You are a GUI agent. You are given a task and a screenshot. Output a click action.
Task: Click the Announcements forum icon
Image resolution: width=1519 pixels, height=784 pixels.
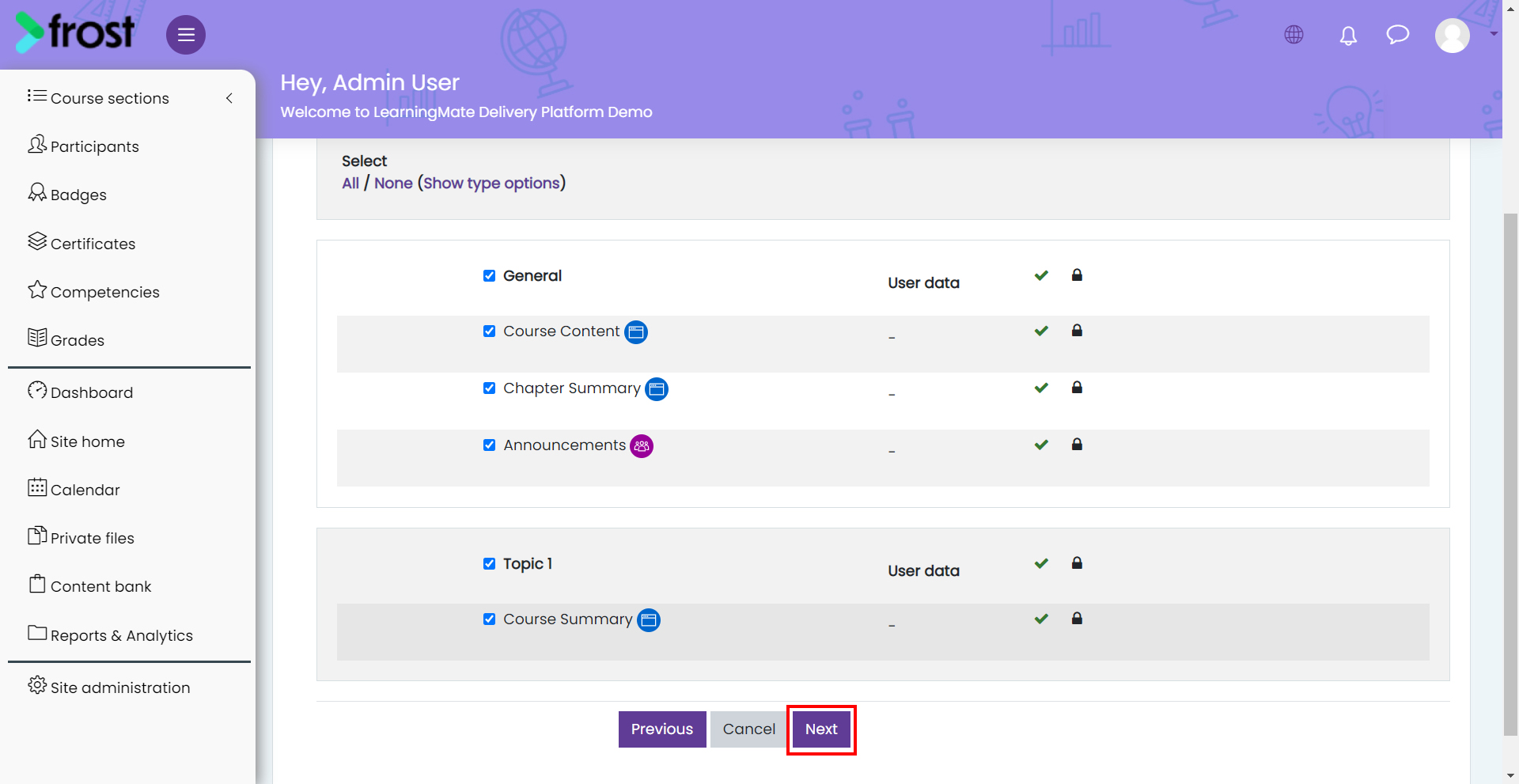click(x=642, y=446)
